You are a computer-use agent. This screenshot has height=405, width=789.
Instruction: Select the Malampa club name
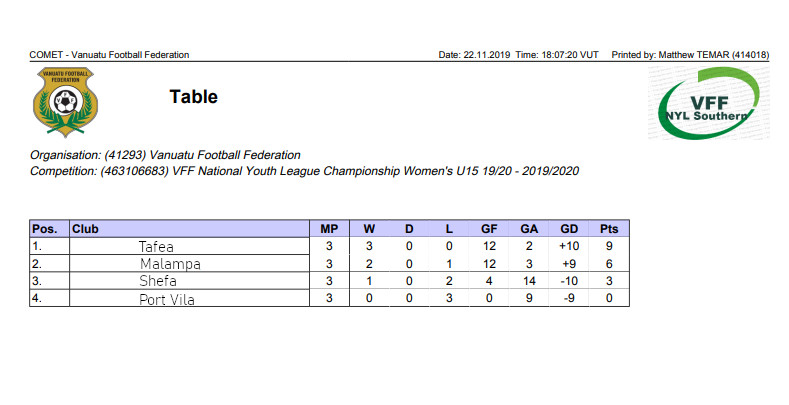170,264
